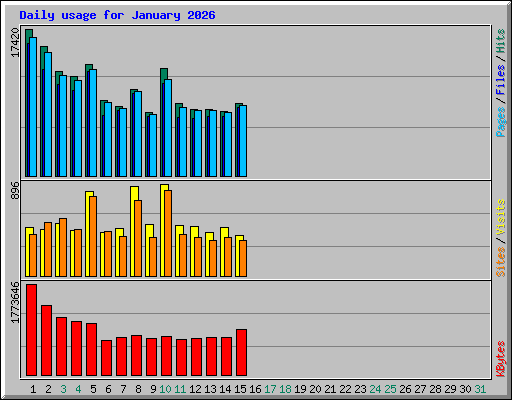The height and width of the screenshot is (400, 512).
Task: Click day 28 on the x-axis
Action: click(x=435, y=389)
